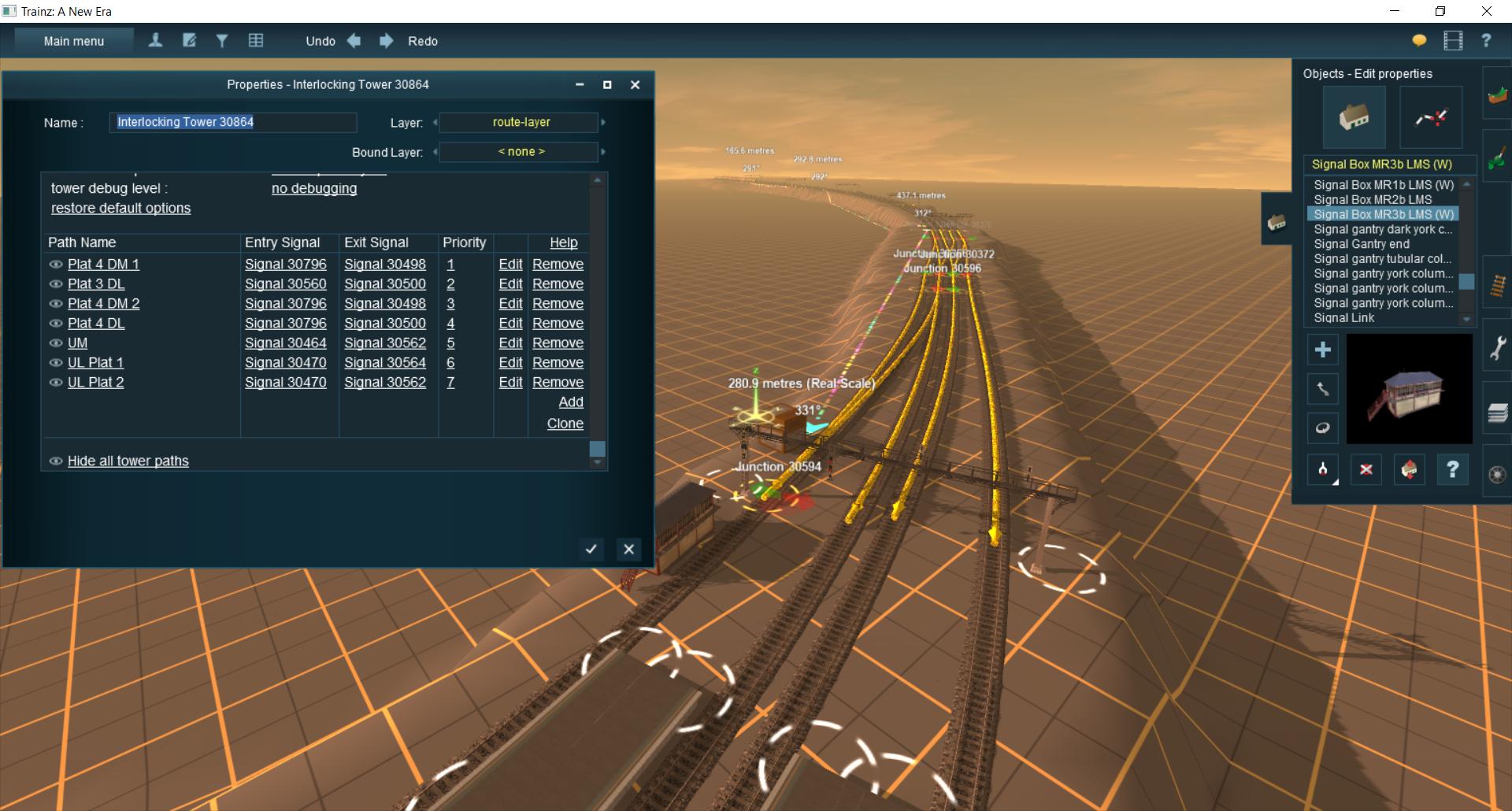Select the Move object tool

click(1323, 388)
